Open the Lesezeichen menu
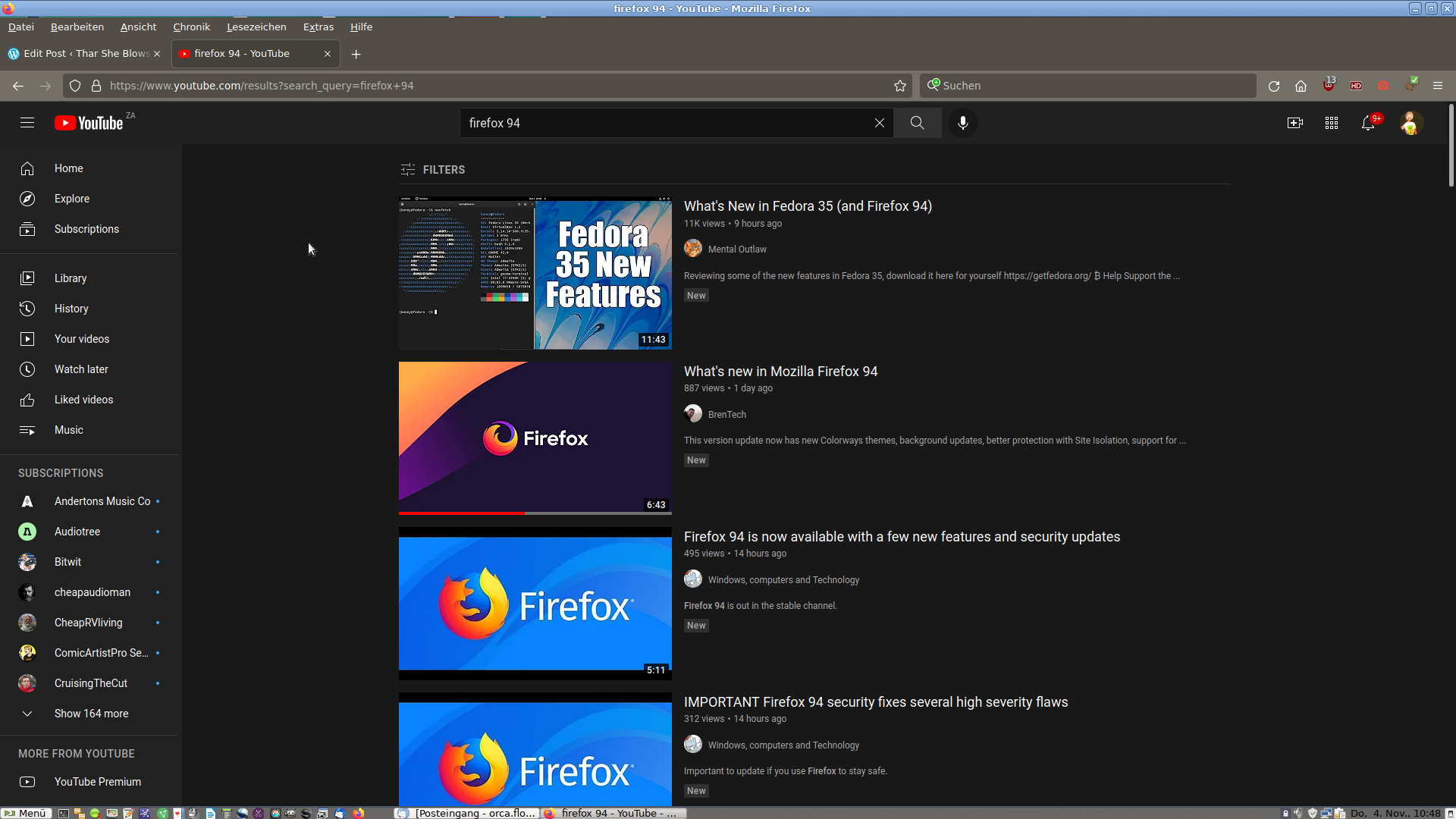This screenshot has width=1456, height=819. (x=256, y=27)
